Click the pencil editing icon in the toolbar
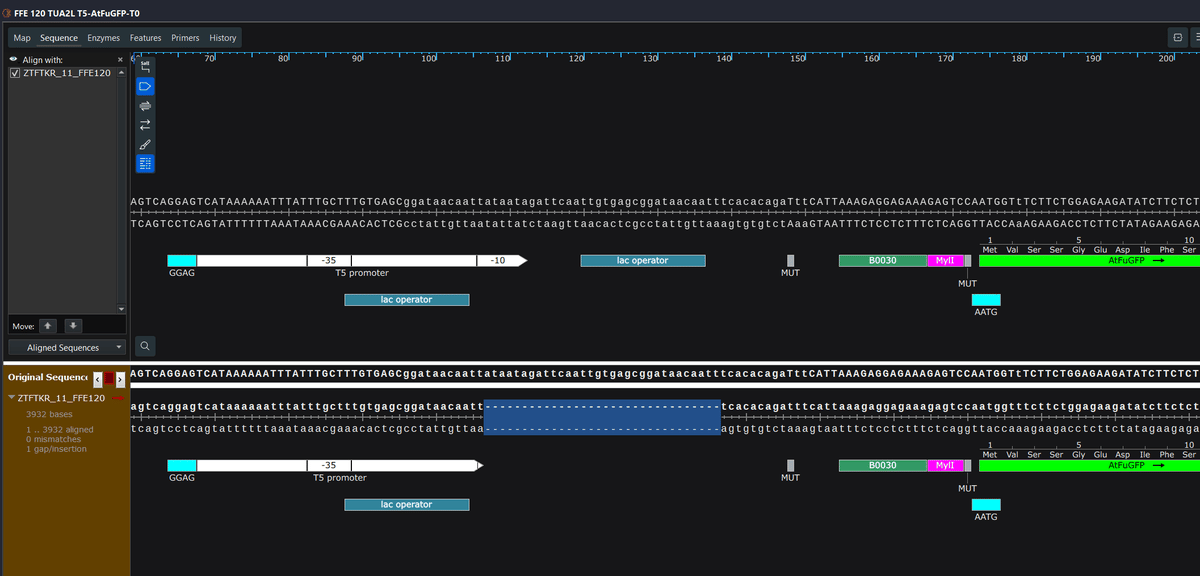 pyautogui.click(x=145, y=143)
